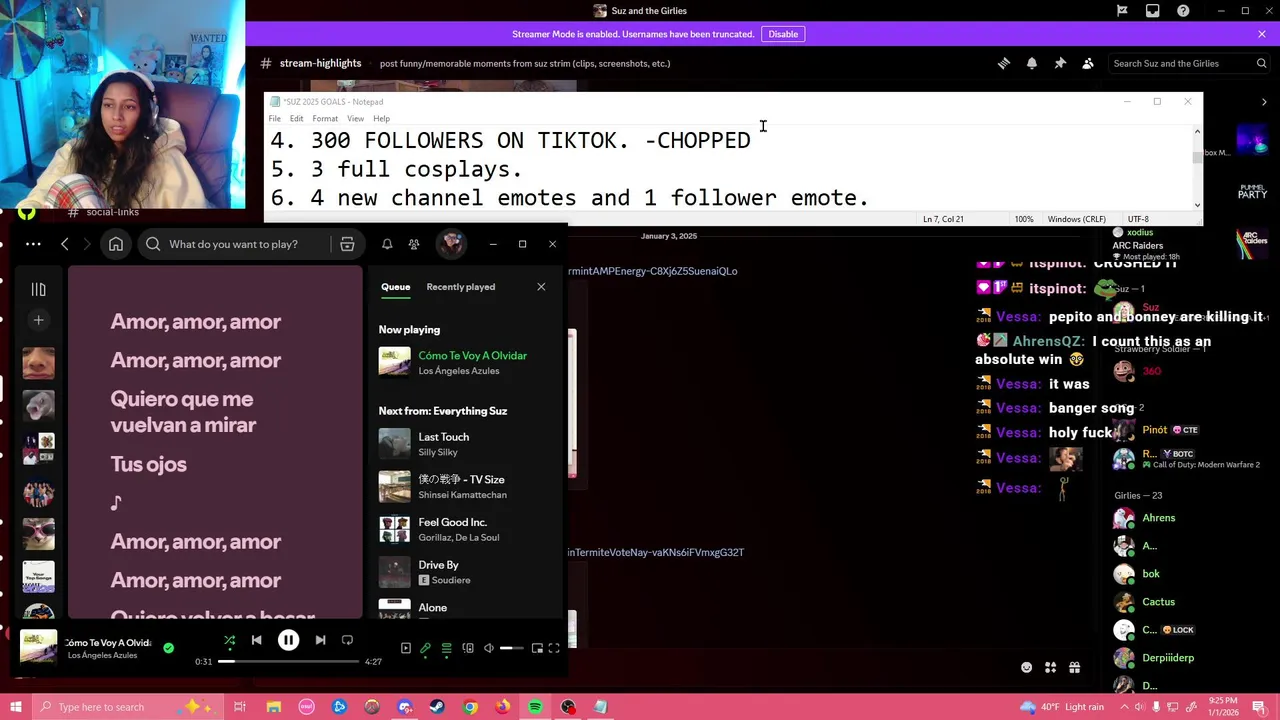The image size is (1280, 720).
Task: Open Spotify three-dot main menu
Action: coord(33,244)
